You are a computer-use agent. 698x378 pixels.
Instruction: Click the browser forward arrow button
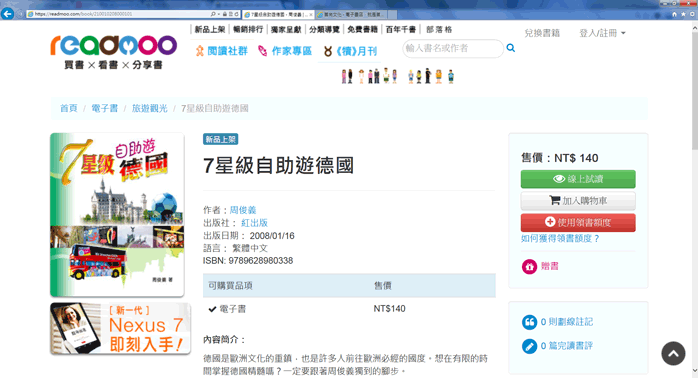click(x=20, y=14)
